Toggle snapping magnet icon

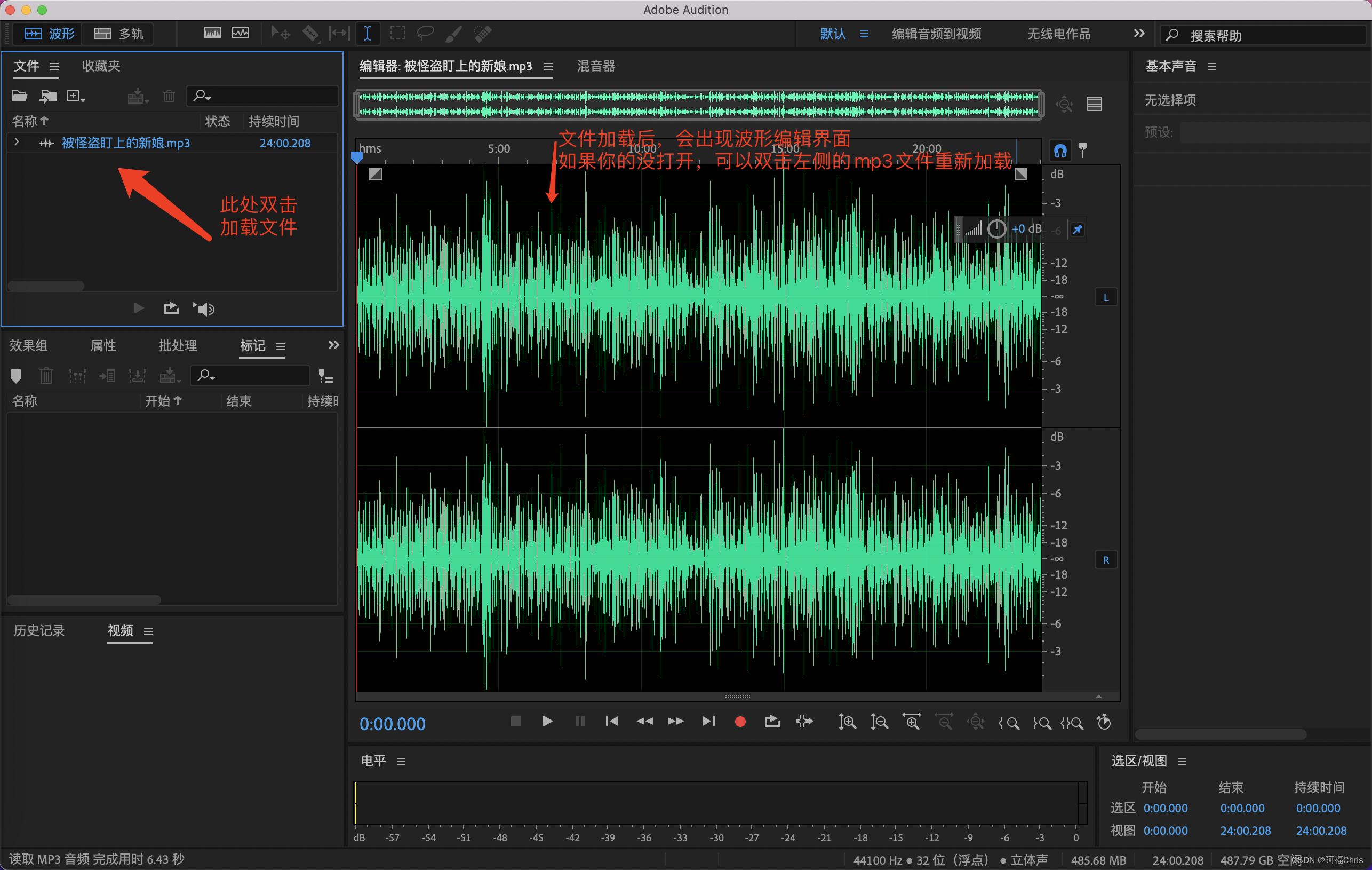(x=1060, y=151)
